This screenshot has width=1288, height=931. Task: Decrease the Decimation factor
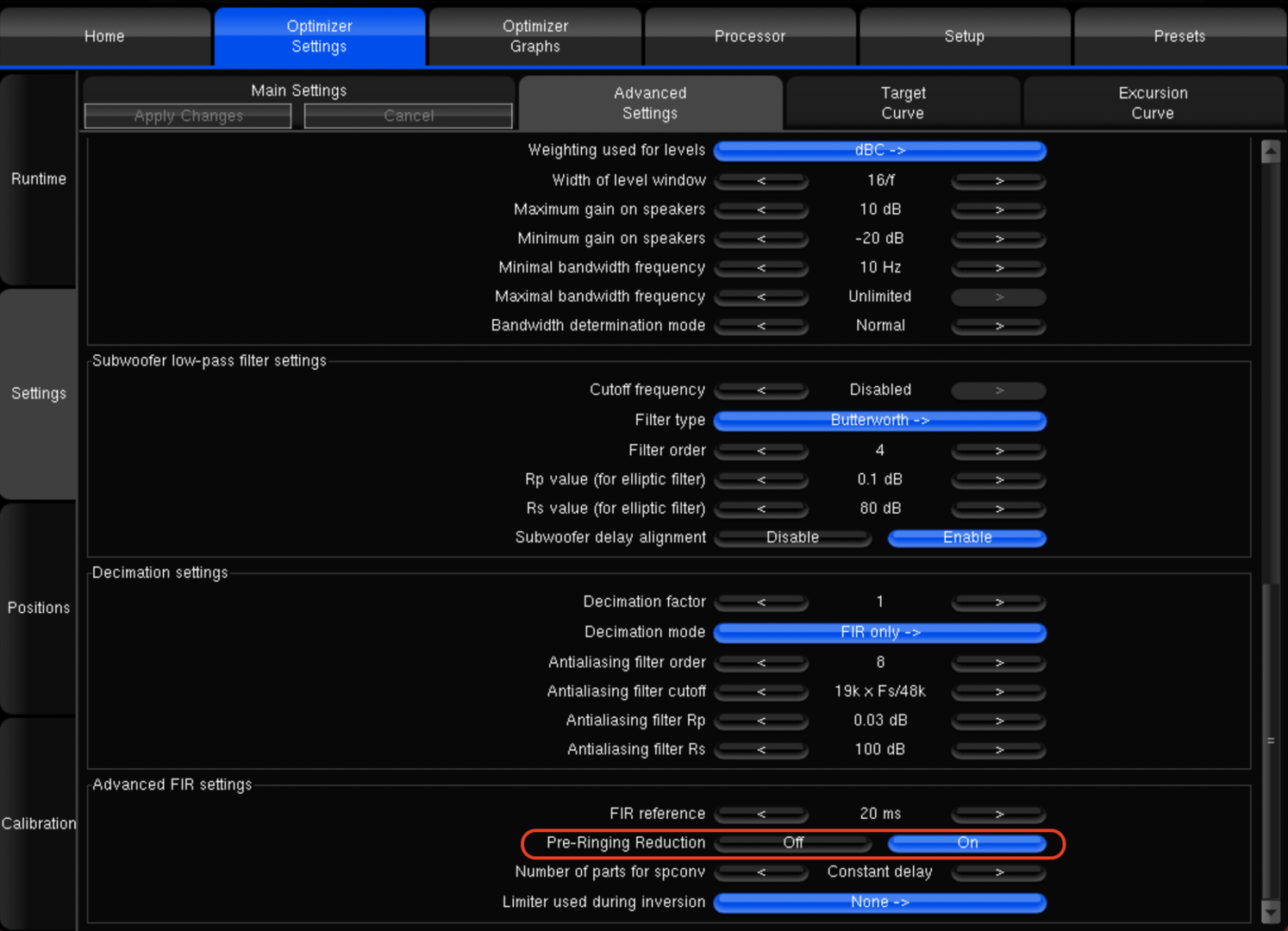coord(761,603)
